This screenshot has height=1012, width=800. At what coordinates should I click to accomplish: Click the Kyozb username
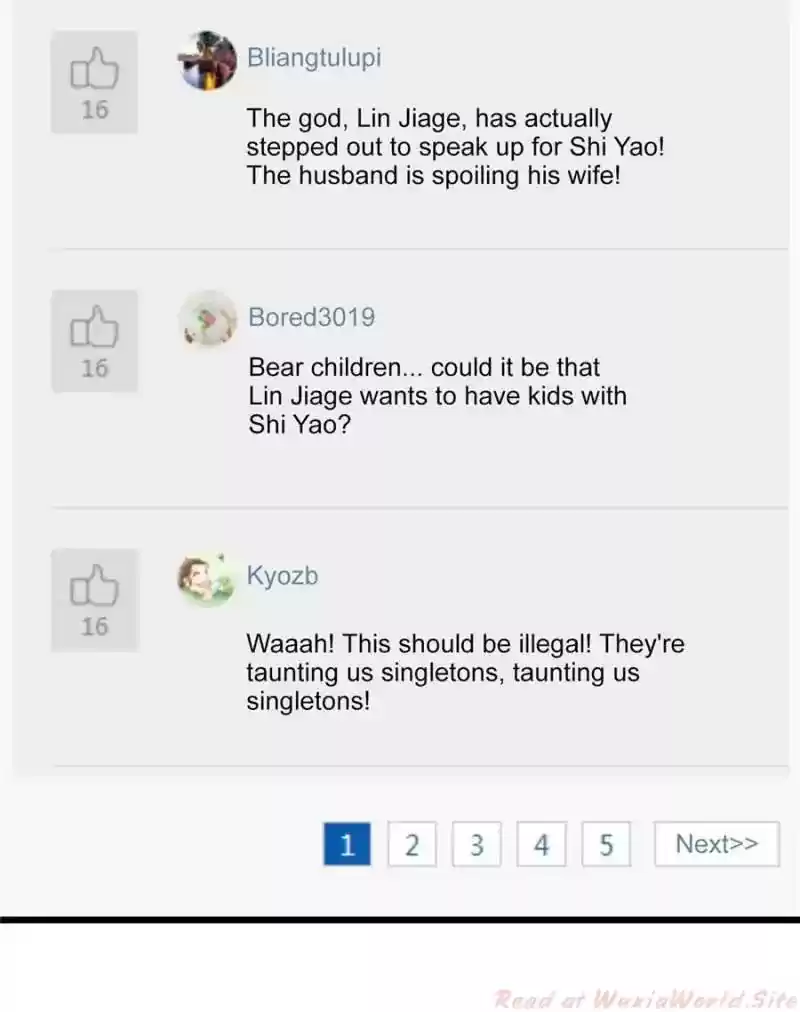(282, 576)
